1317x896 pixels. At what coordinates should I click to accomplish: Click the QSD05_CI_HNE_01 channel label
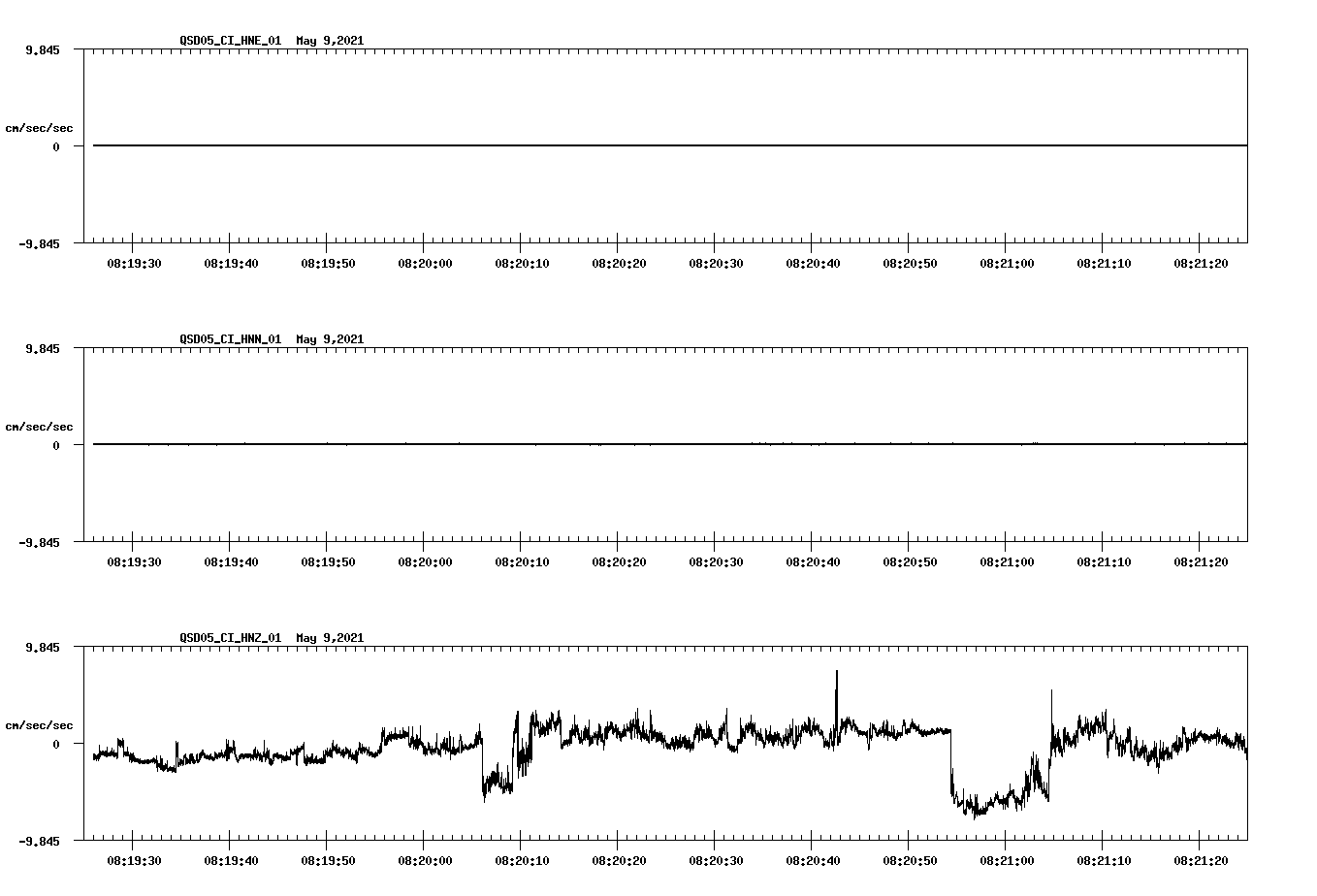coord(231,42)
